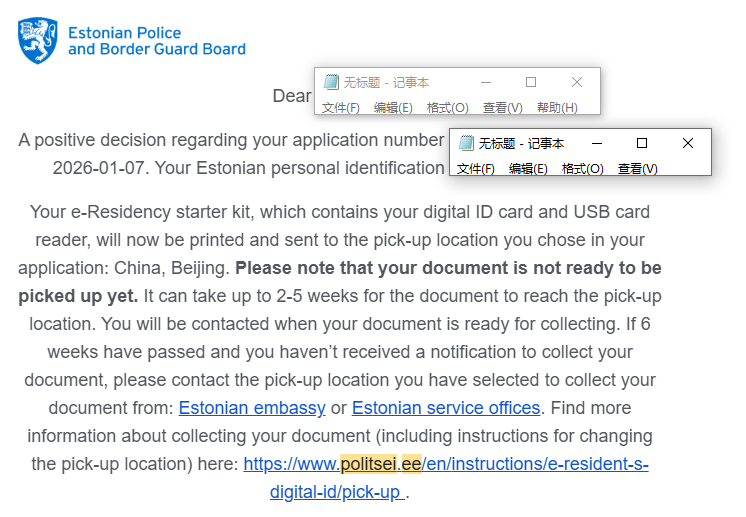Open 格式(O) menu in the active Notepad
Image resolution: width=746 pixels, height=517 pixels.
click(583, 169)
